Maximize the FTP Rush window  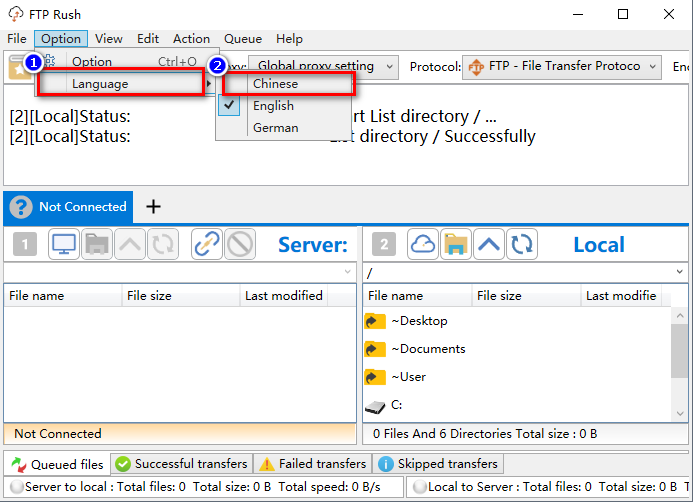[x=623, y=14]
